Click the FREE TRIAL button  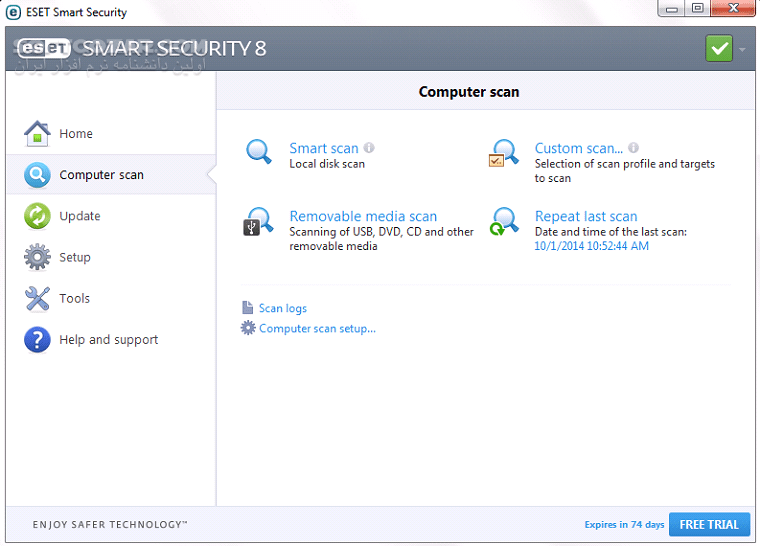(709, 524)
